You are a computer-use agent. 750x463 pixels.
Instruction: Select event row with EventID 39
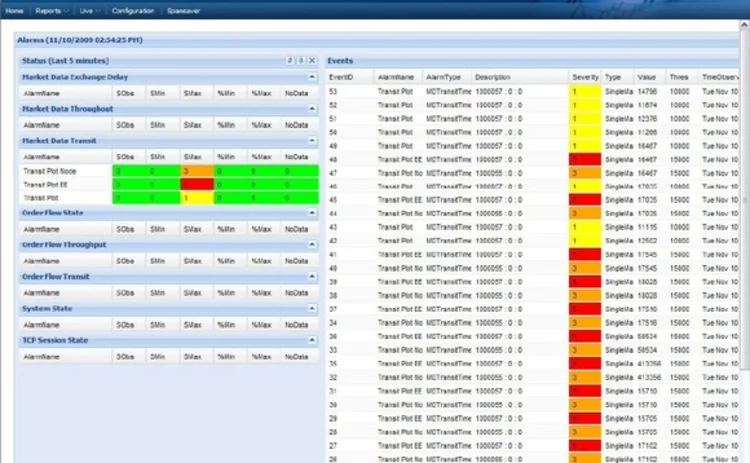532,282
